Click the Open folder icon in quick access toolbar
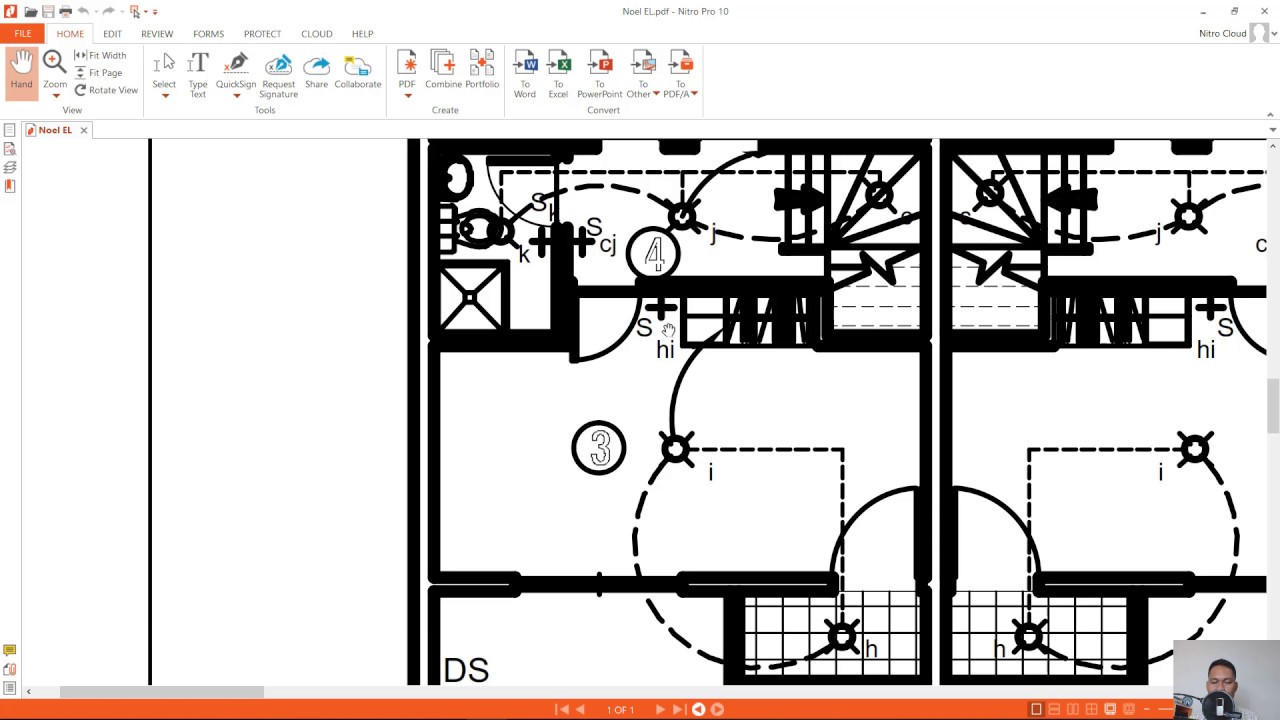Screen dimensions: 1280x720 [x=31, y=12]
